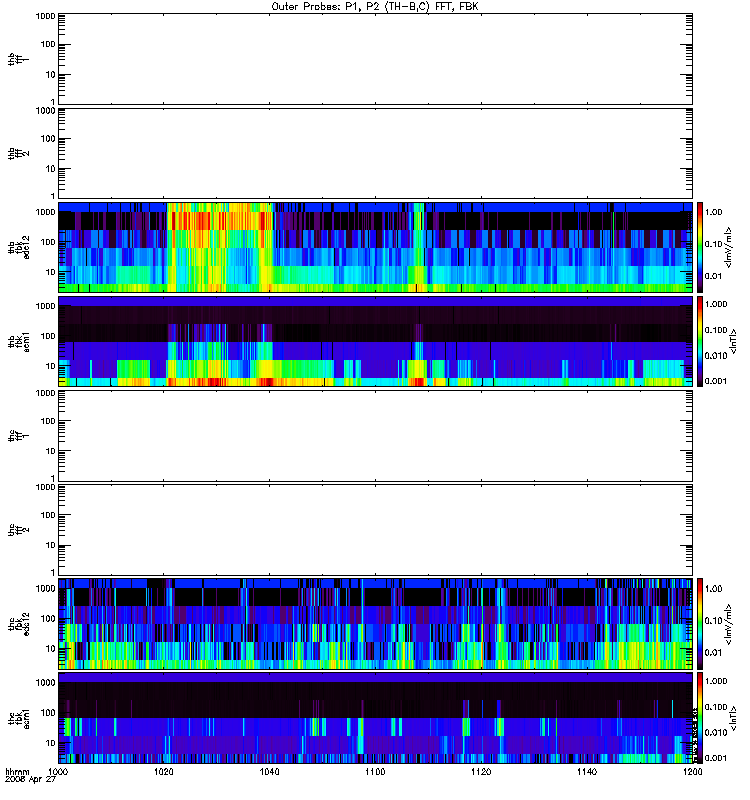Click the 1.00 tick on thc edc12 color bar
750x800 pixels.
[713, 589]
